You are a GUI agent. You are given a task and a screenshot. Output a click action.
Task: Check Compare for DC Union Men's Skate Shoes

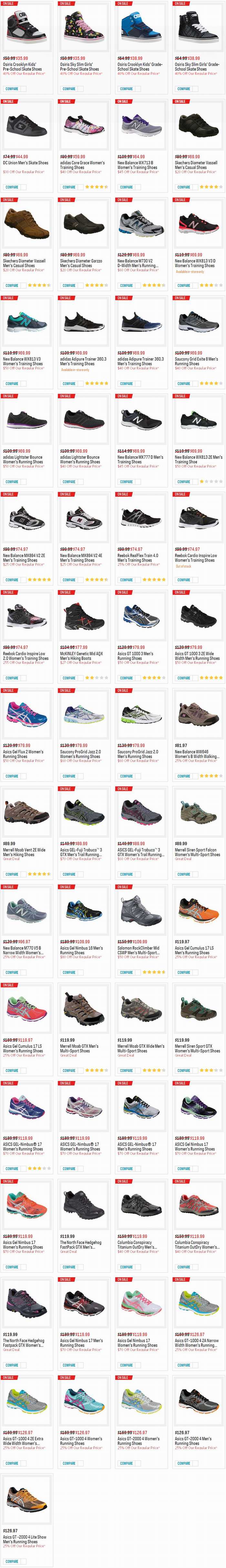point(12,187)
